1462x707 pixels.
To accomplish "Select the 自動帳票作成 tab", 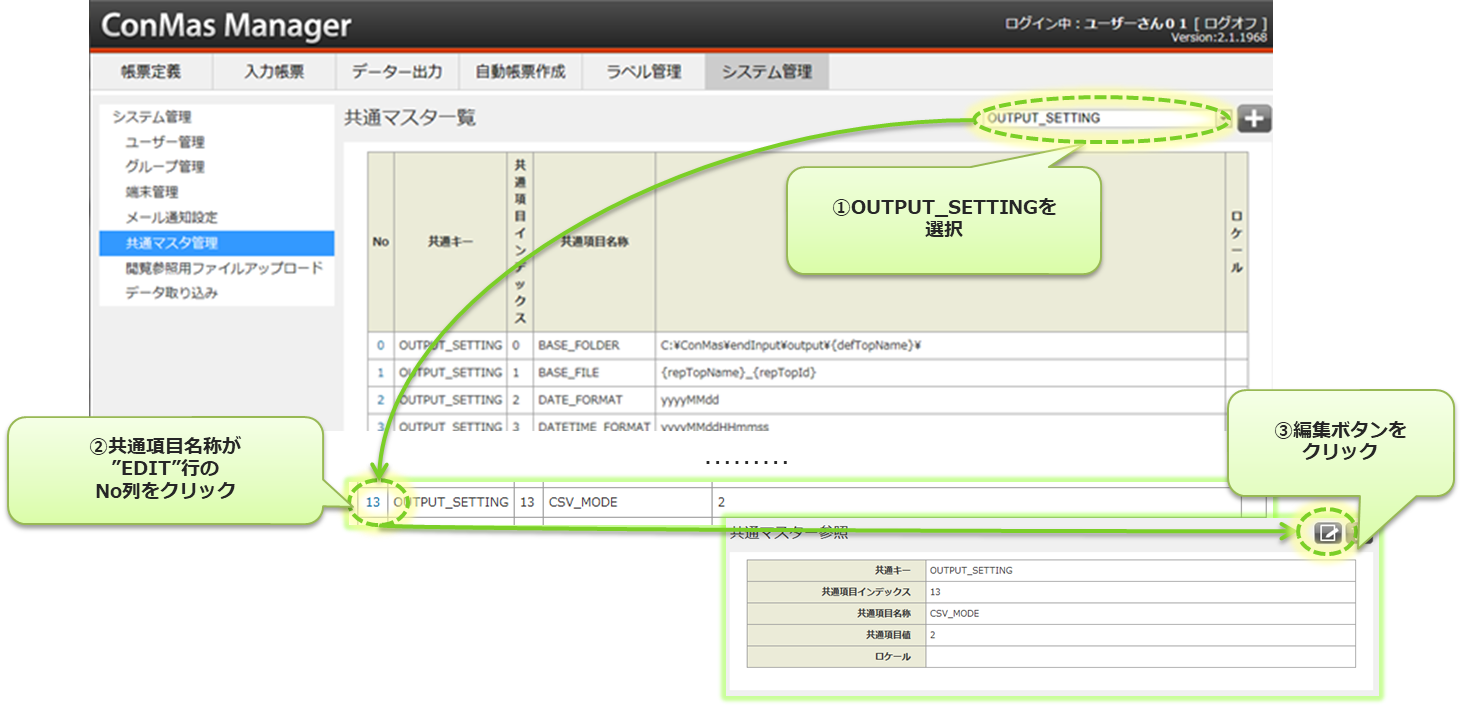I will pyautogui.click(x=520, y=72).
